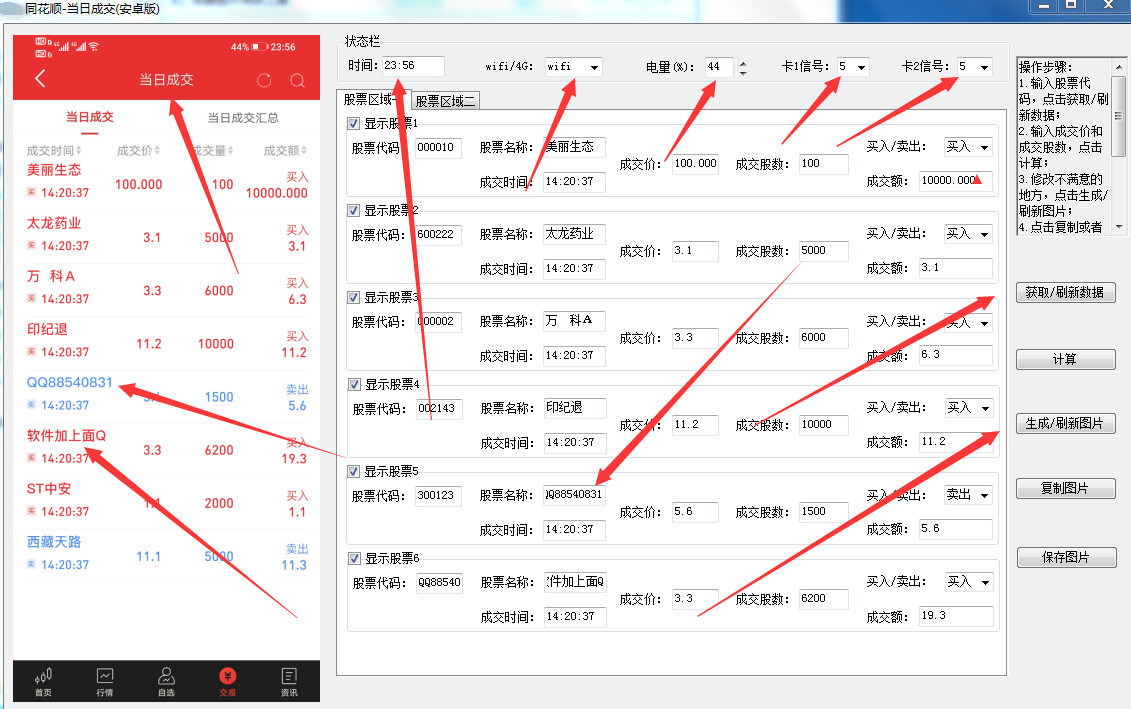
Task: Click the 时间 input field showing 23:56
Action: pos(410,66)
